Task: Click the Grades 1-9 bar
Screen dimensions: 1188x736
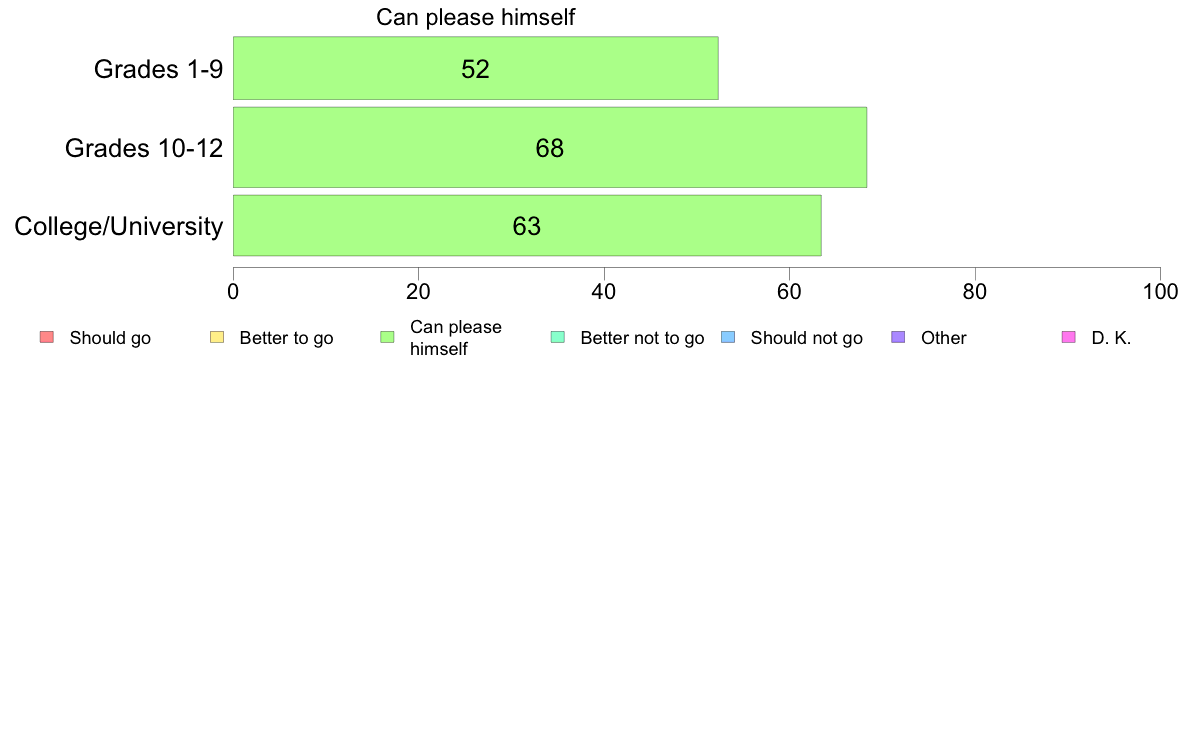Action: pos(476,68)
